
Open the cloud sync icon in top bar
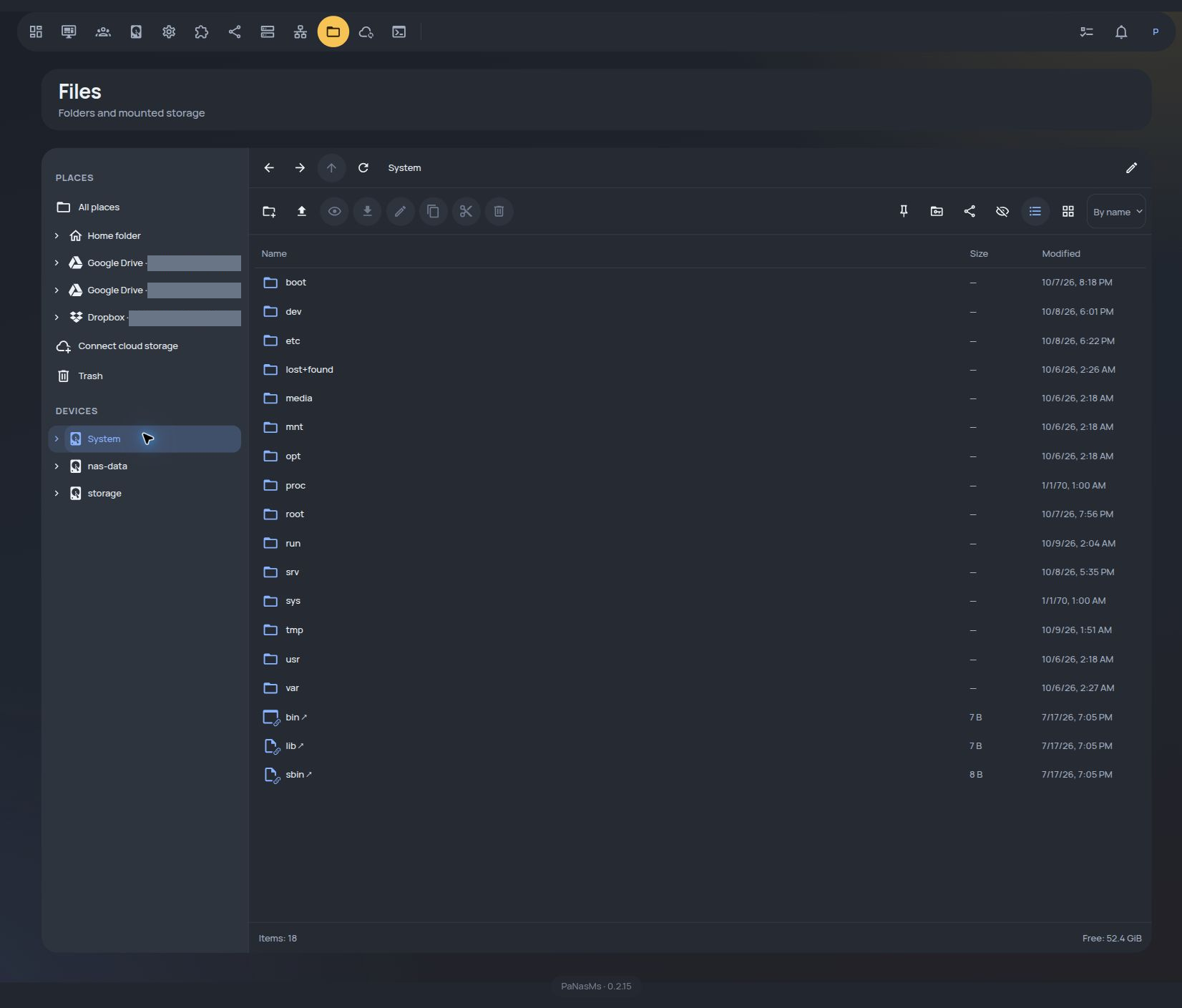pos(366,31)
